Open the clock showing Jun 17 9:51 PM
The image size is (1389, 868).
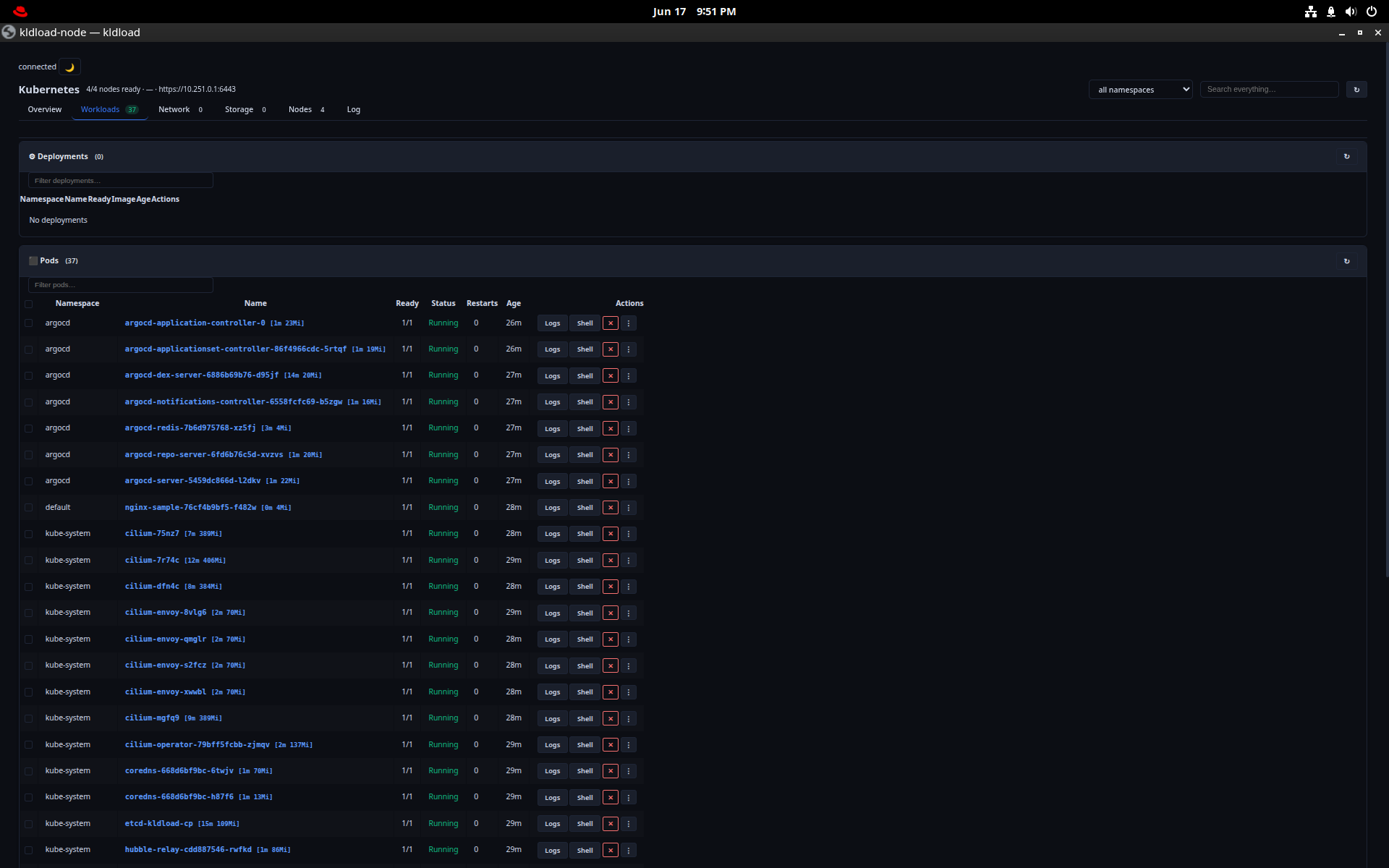point(694,12)
